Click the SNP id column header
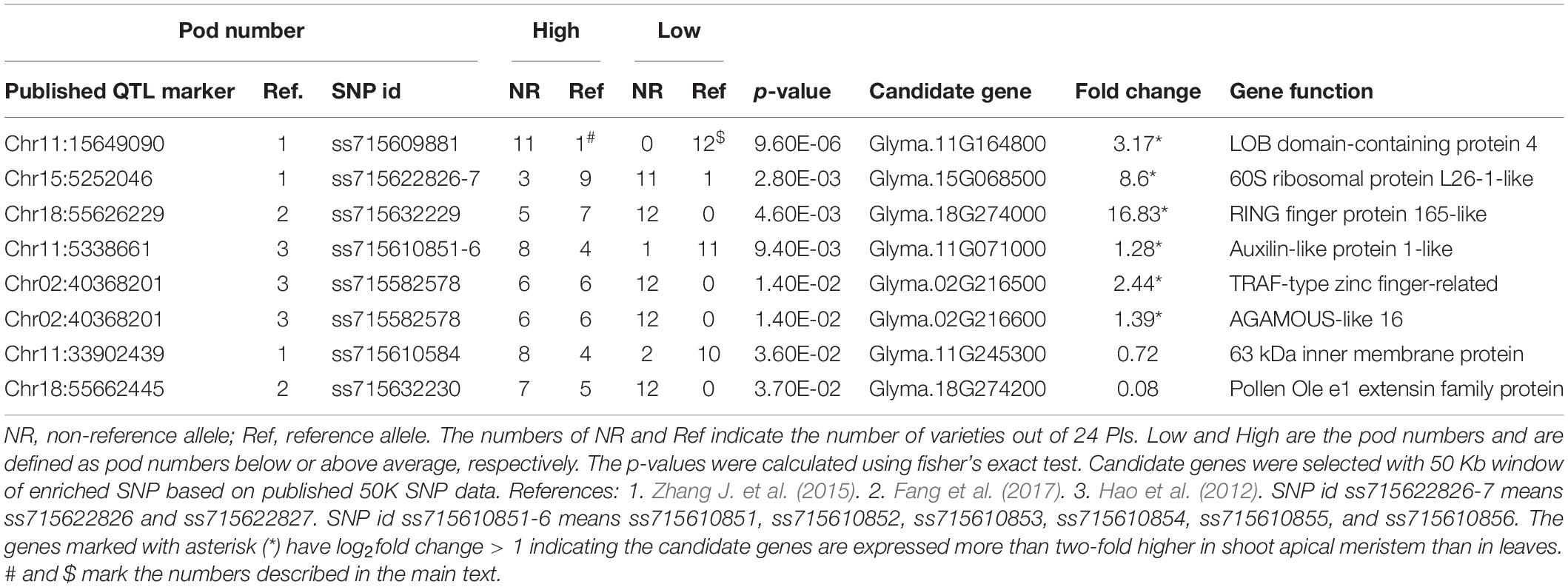 tap(366, 91)
